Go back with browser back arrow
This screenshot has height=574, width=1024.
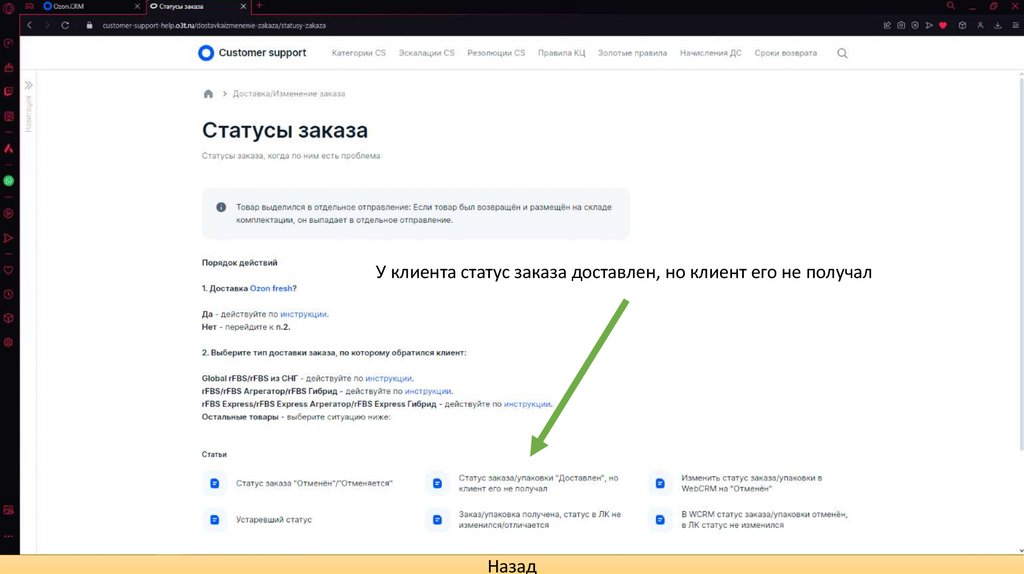[x=29, y=25]
